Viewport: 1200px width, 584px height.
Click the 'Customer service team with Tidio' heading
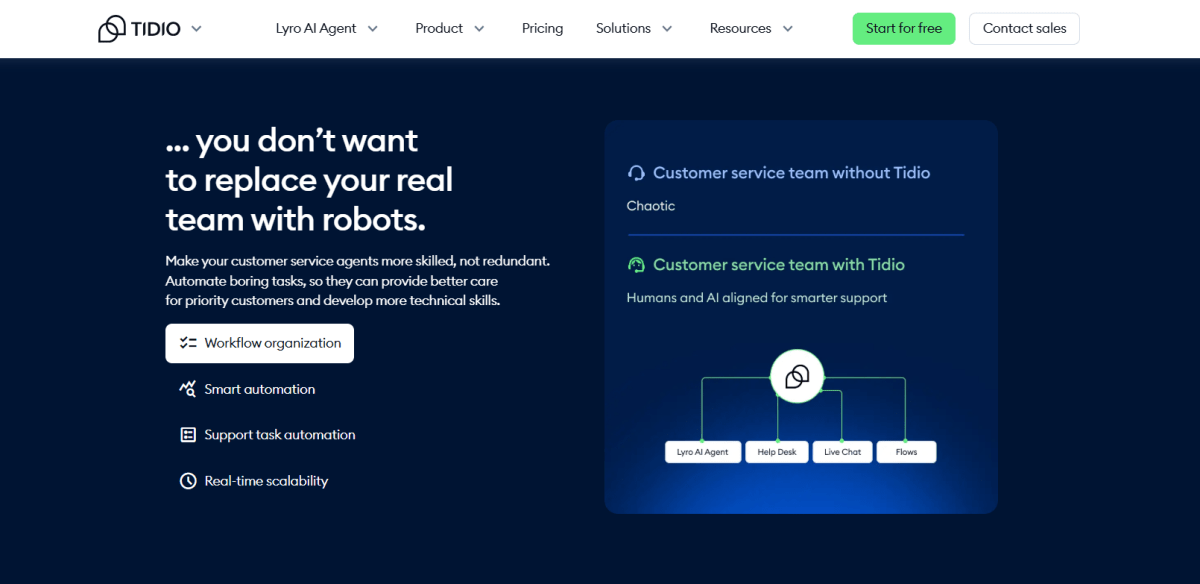click(779, 265)
